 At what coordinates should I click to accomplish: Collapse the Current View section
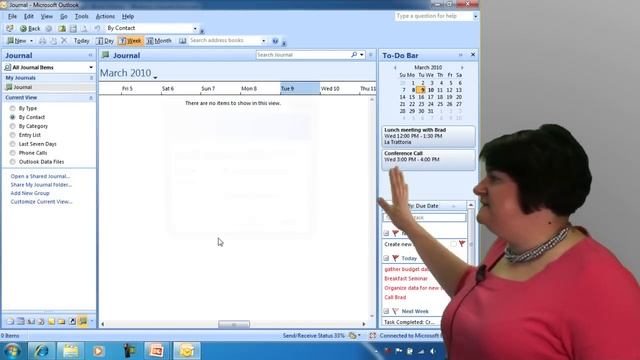[91, 98]
